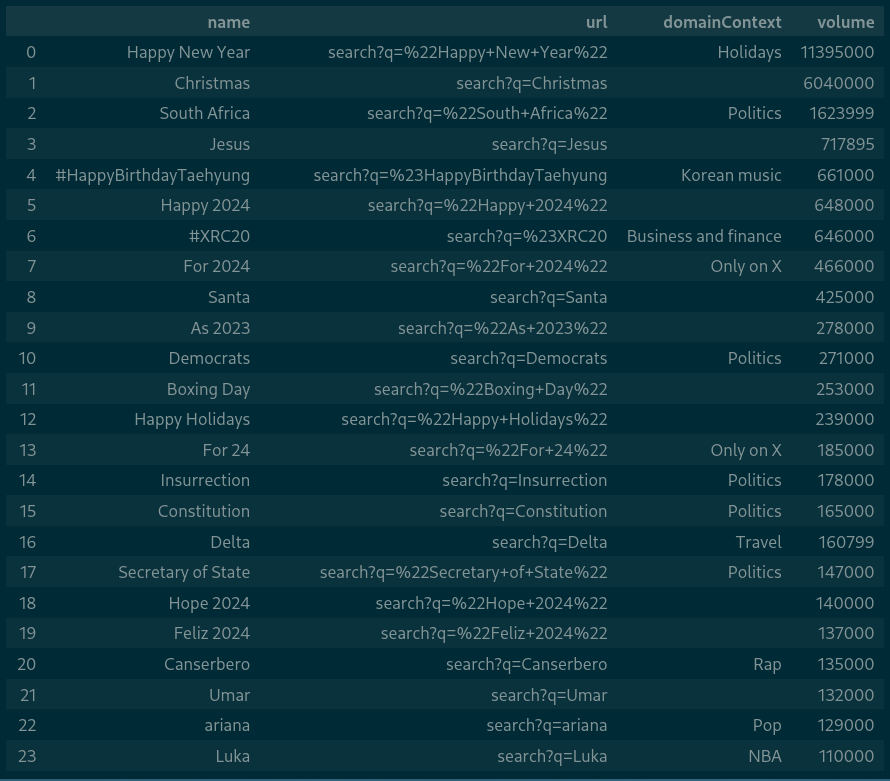Select the Secretary of State name cell
The height and width of the screenshot is (781, 890).
point(184,572)
